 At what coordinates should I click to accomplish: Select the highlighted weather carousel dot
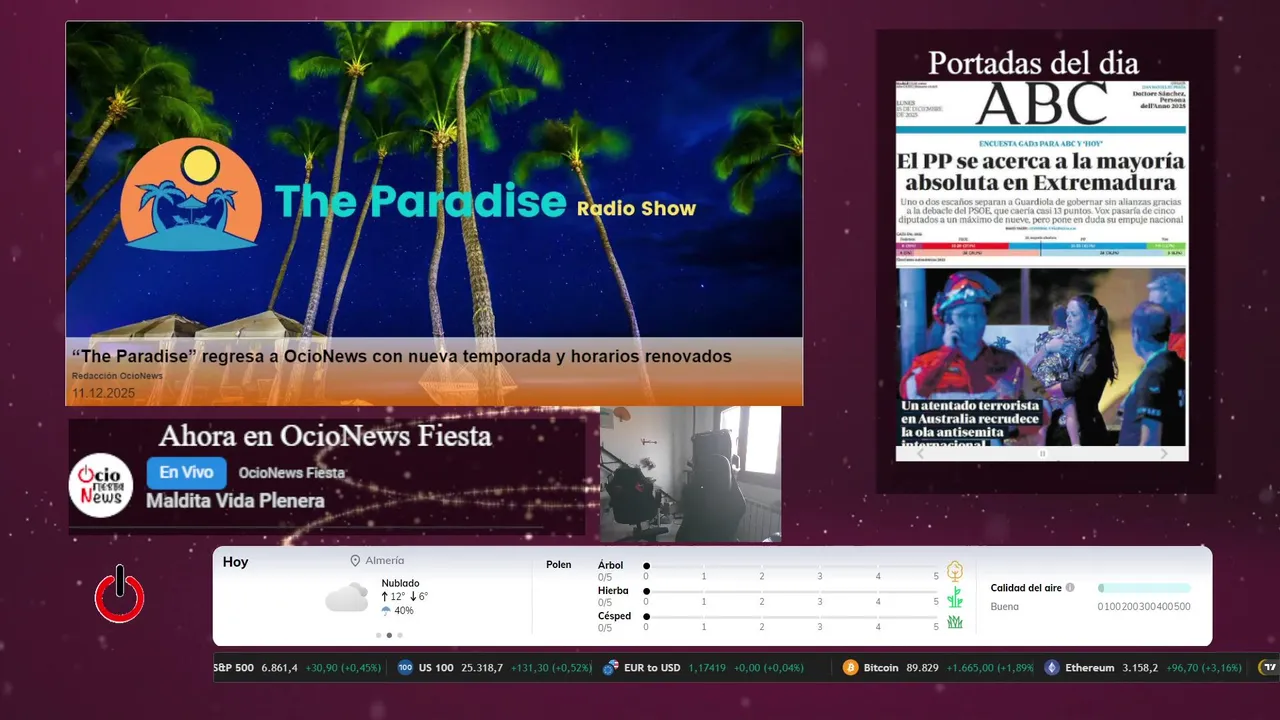389,635
